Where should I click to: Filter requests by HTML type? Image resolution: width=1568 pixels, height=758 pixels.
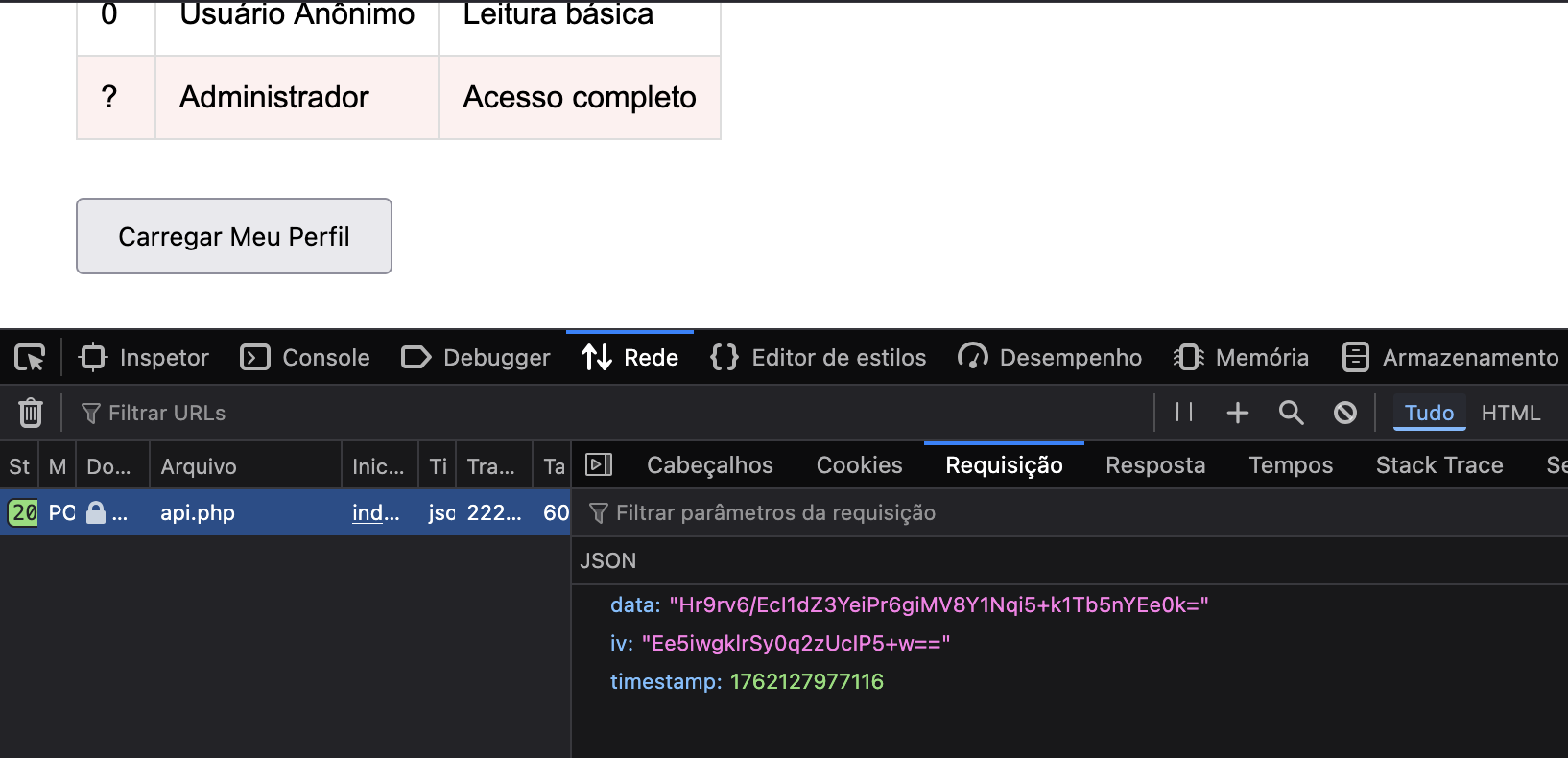coord(1510,413)
